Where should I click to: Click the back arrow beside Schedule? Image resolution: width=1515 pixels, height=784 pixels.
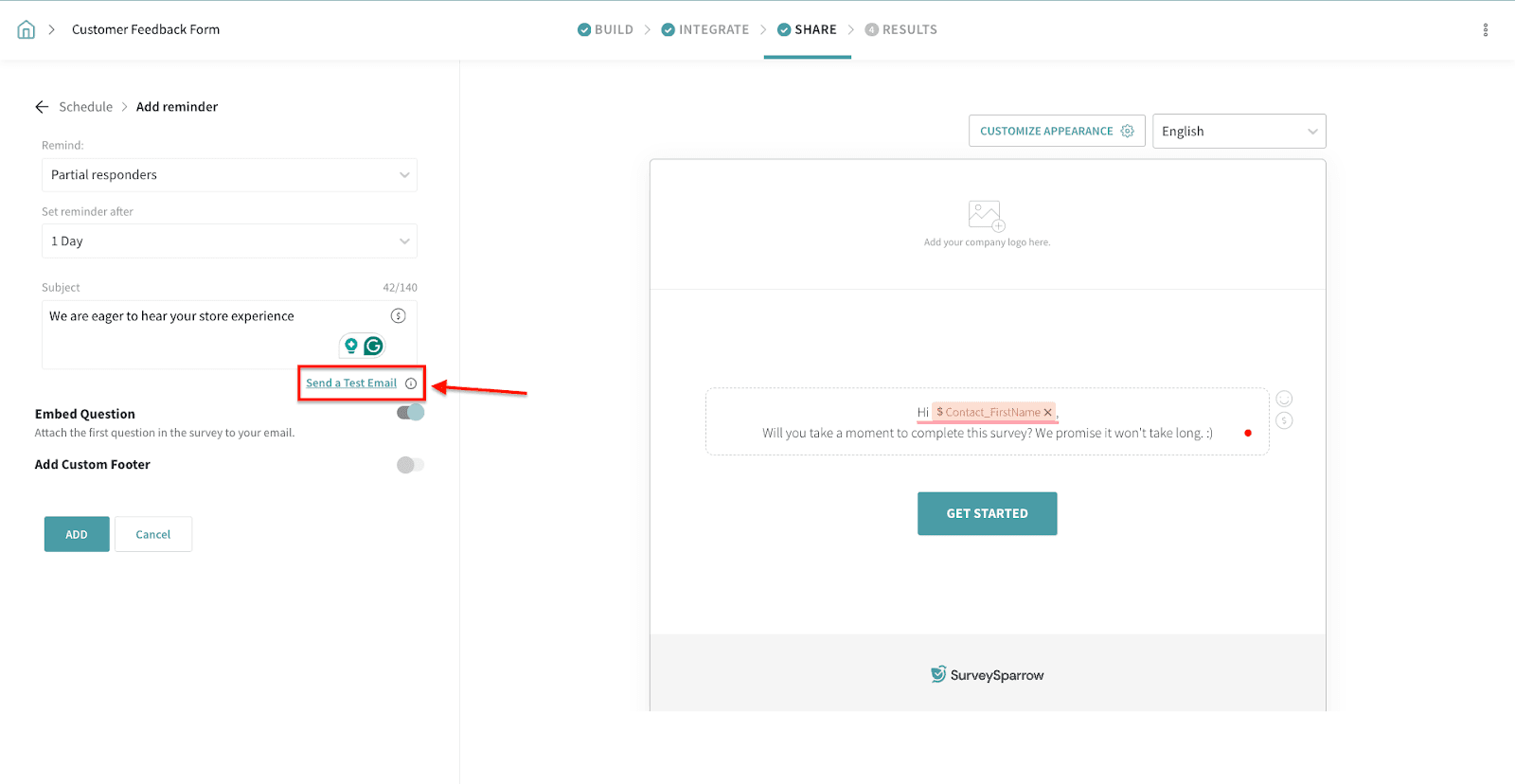(42, 107)
